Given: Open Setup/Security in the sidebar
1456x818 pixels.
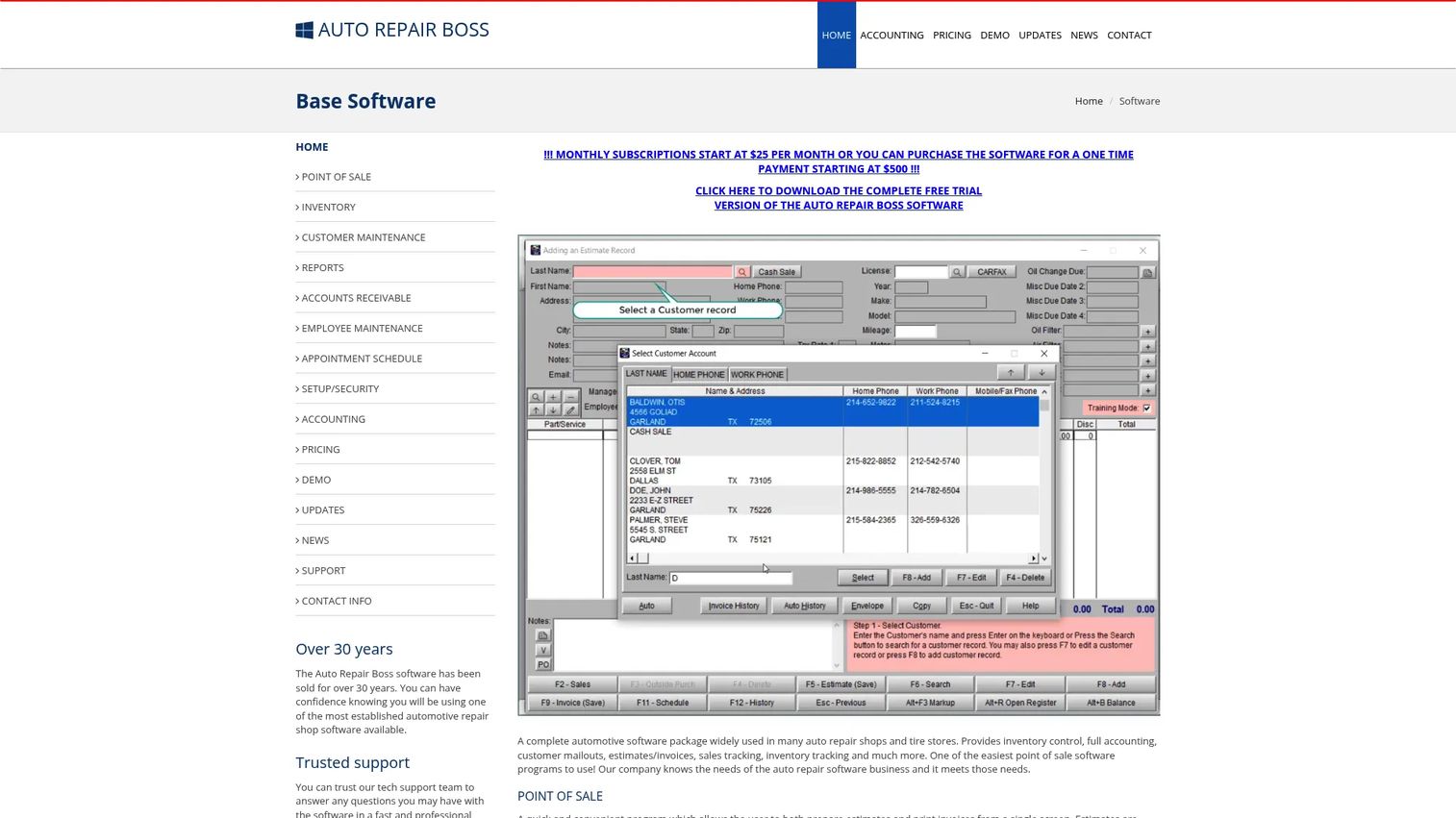Looking at the screenshot, I should click(339, 389).
